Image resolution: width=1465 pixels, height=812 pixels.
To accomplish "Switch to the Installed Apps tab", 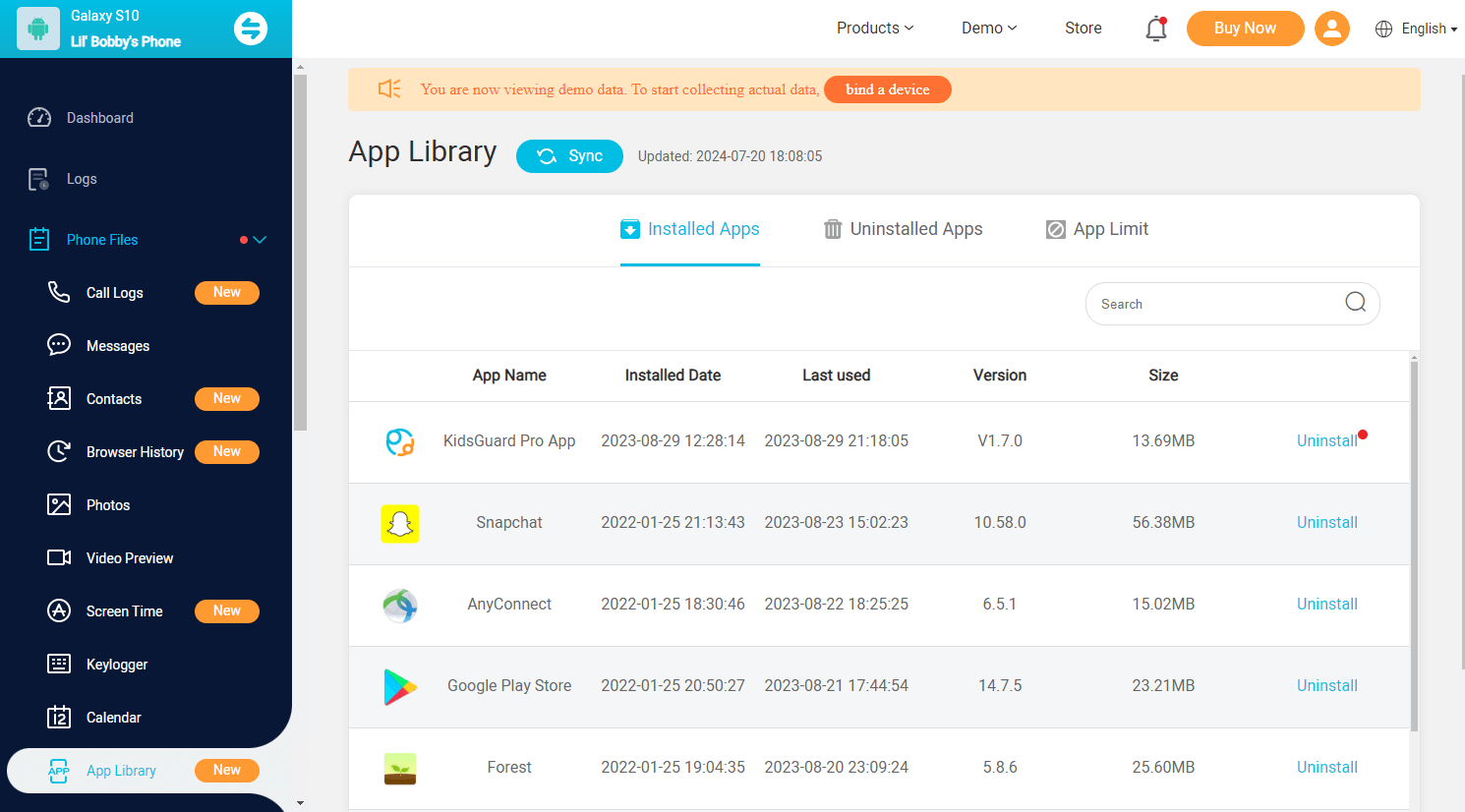I will pyautogui.click(x=690, y=229).
